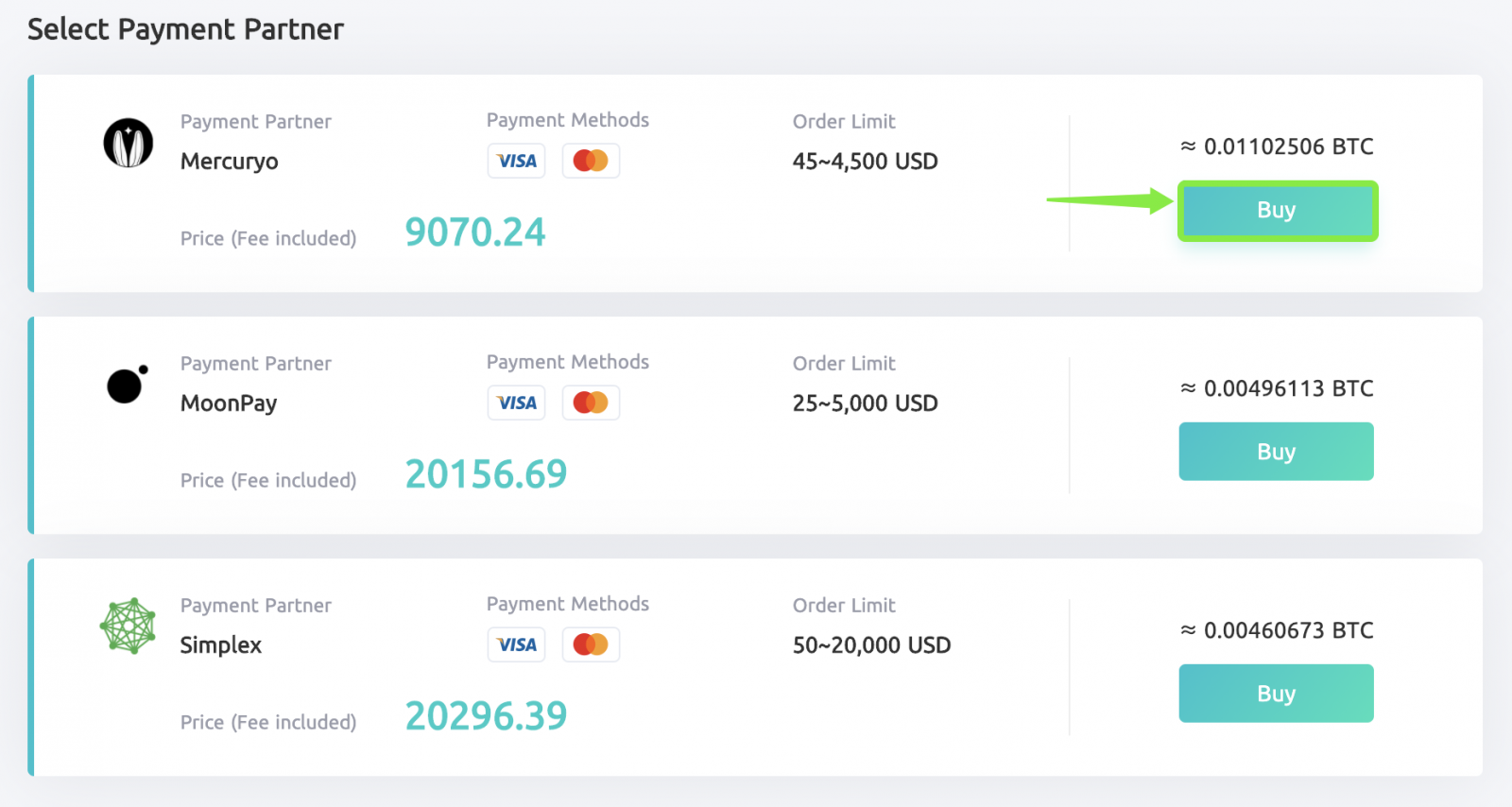Select the Simplex payment partner card

(x=756, y=666)
